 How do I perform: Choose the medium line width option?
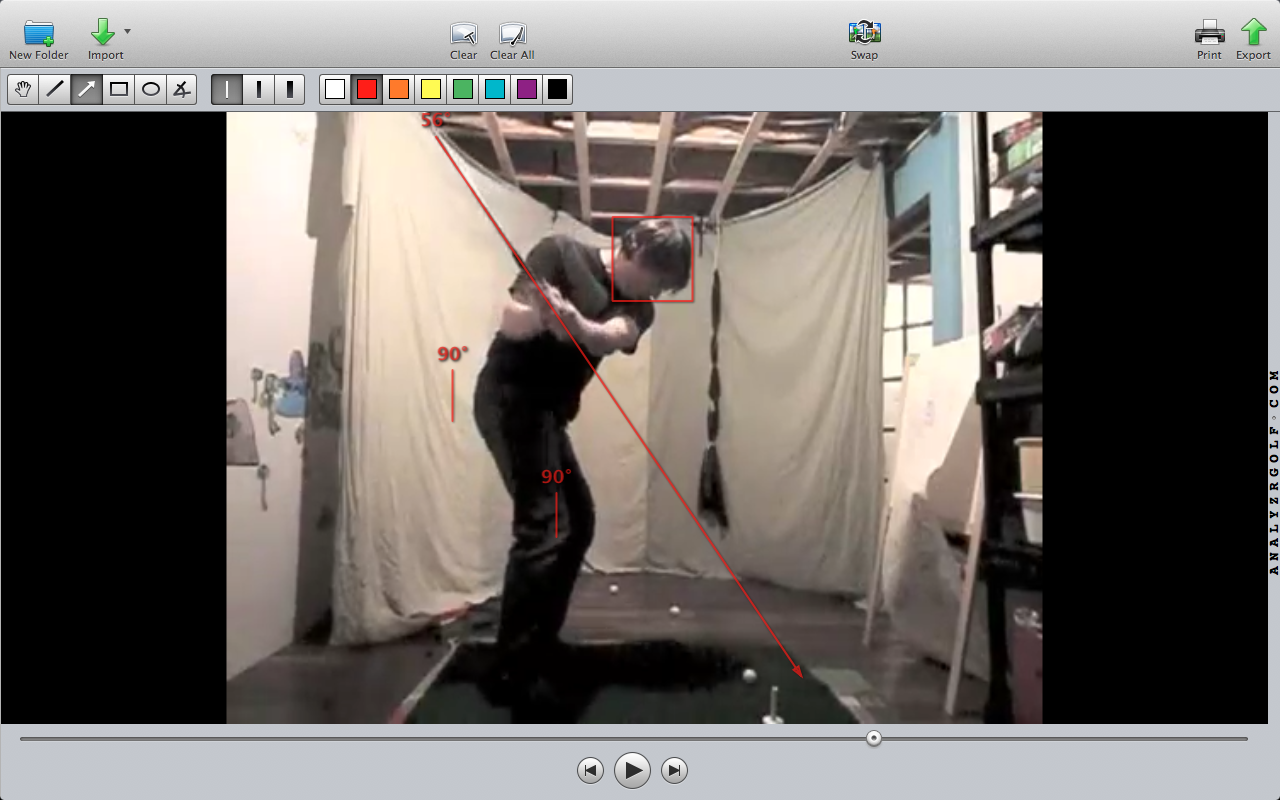258,89
